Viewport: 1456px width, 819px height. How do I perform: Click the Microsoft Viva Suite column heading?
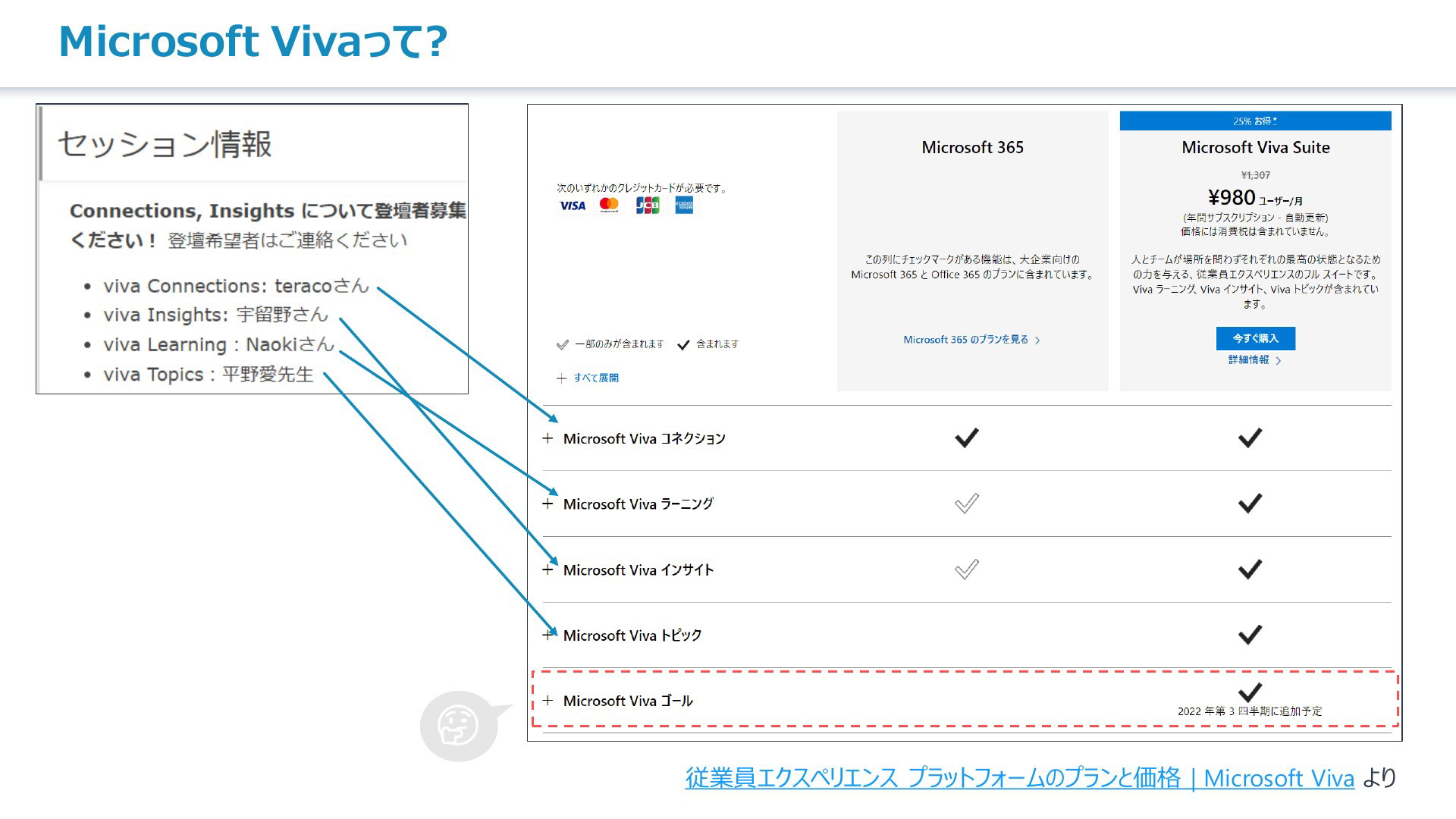click(x=1256, y=148)
